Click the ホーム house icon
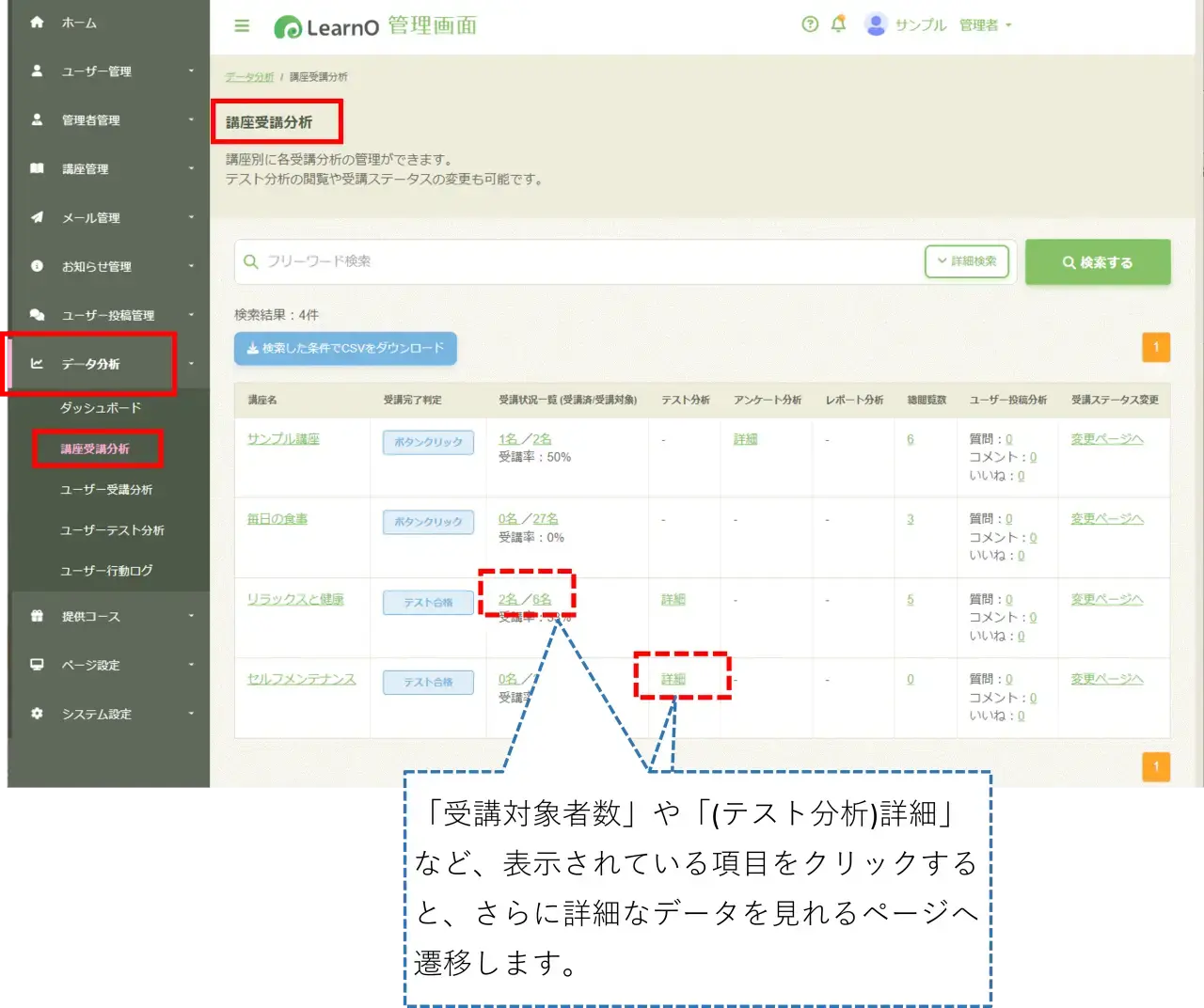The width and height of the screenshot is (1204, 1008). (x=37, y=22)
